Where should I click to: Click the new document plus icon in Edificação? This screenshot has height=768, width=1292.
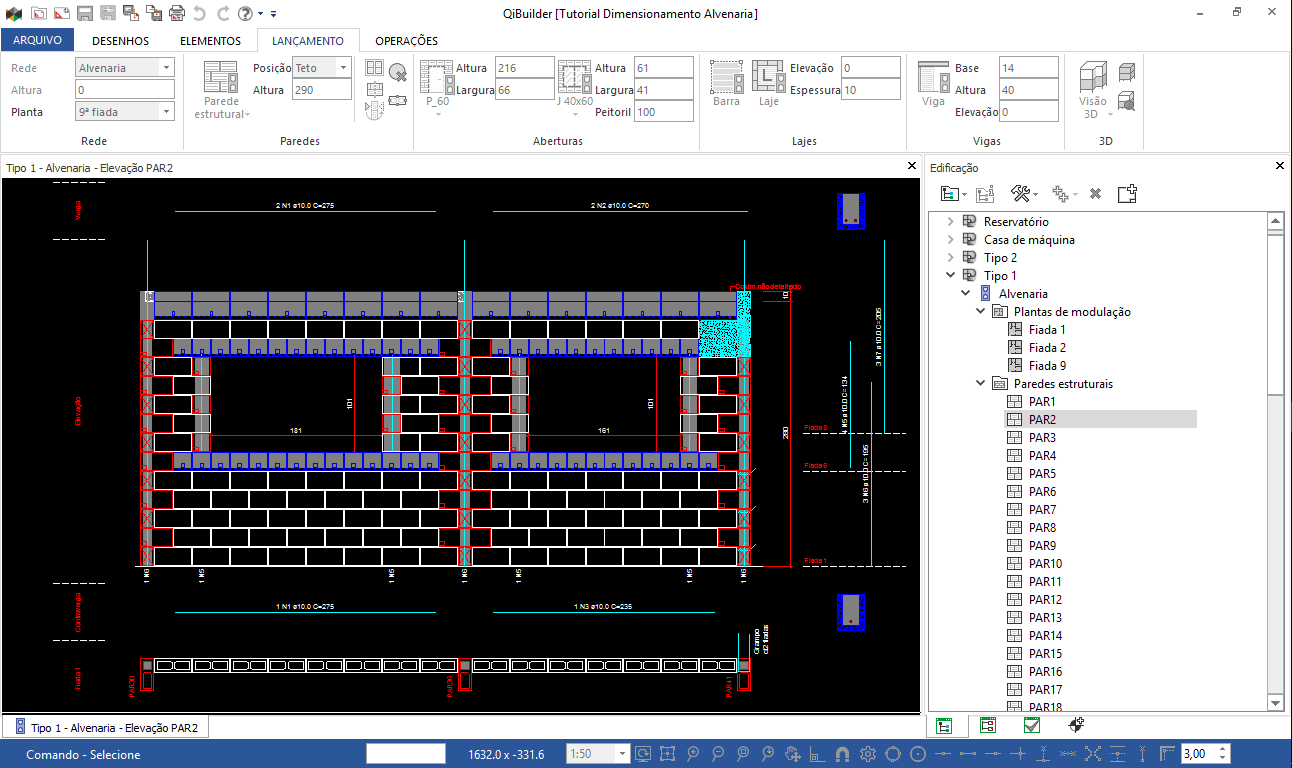(1127, 194)
